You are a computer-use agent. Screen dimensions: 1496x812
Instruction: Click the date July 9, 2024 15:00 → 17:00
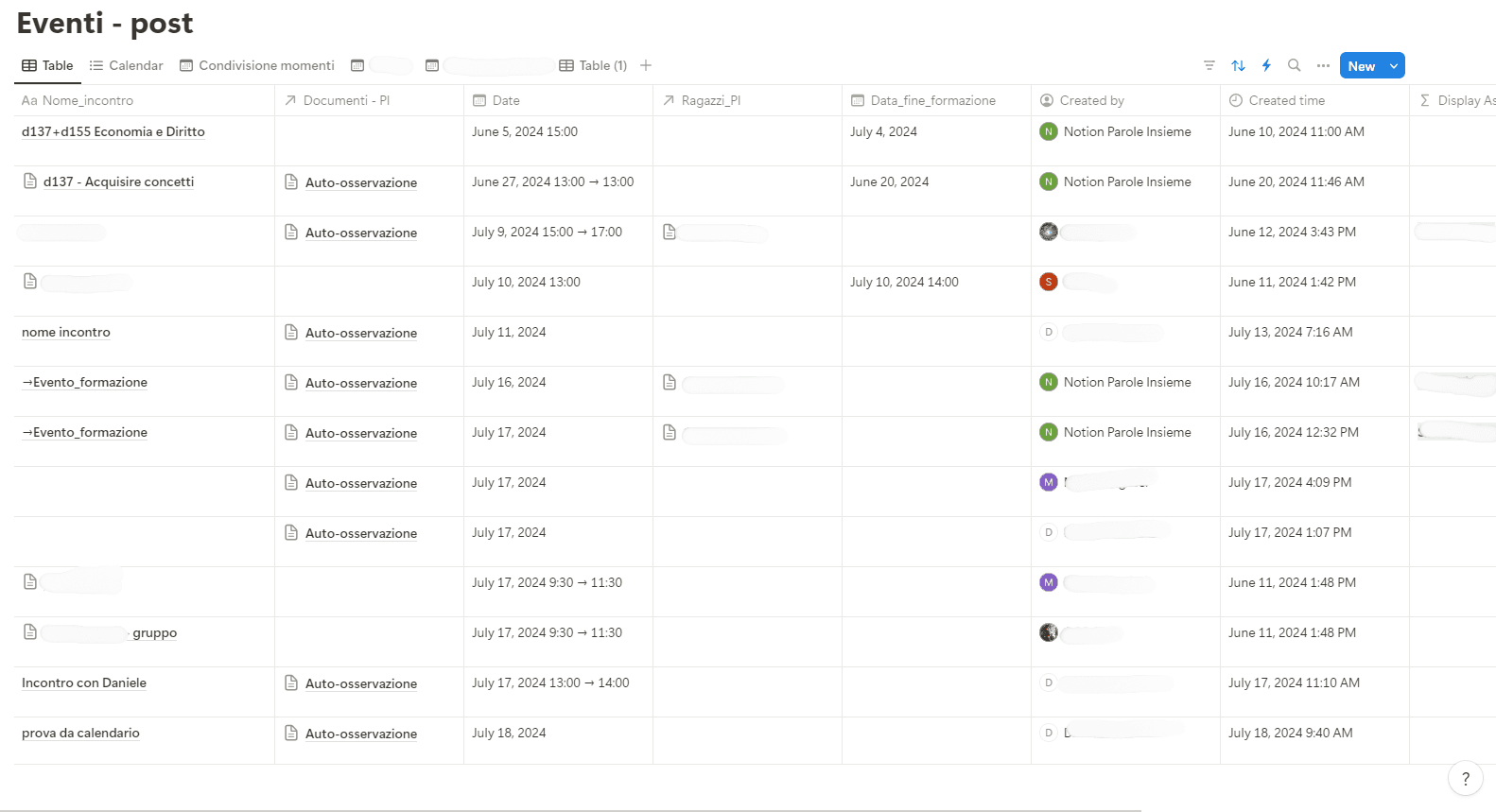pyautogui.click(x=547, y=232)
